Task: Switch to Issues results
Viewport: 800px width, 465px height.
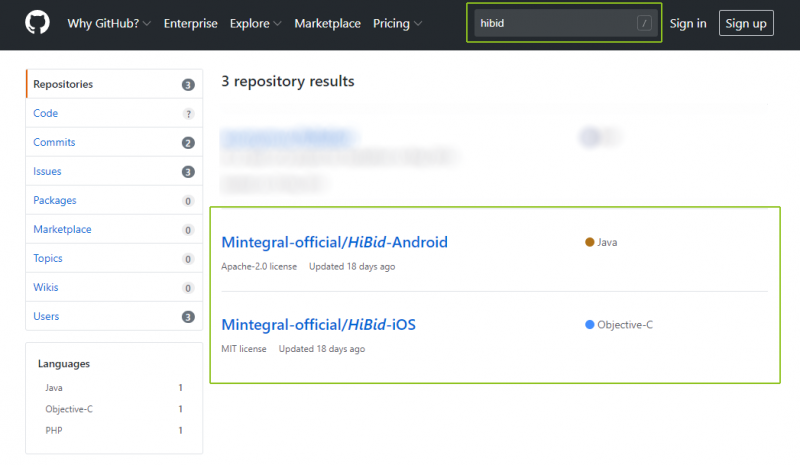Action: click(x=114, y=172)
